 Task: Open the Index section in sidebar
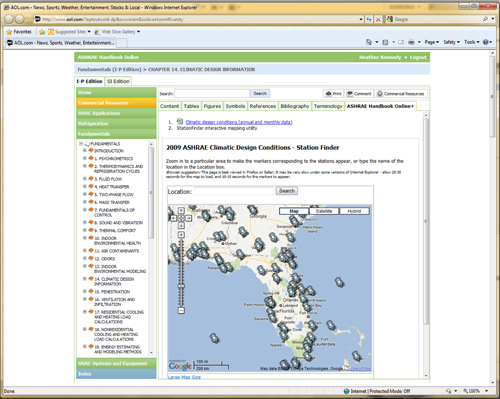(x=116, y=374)
